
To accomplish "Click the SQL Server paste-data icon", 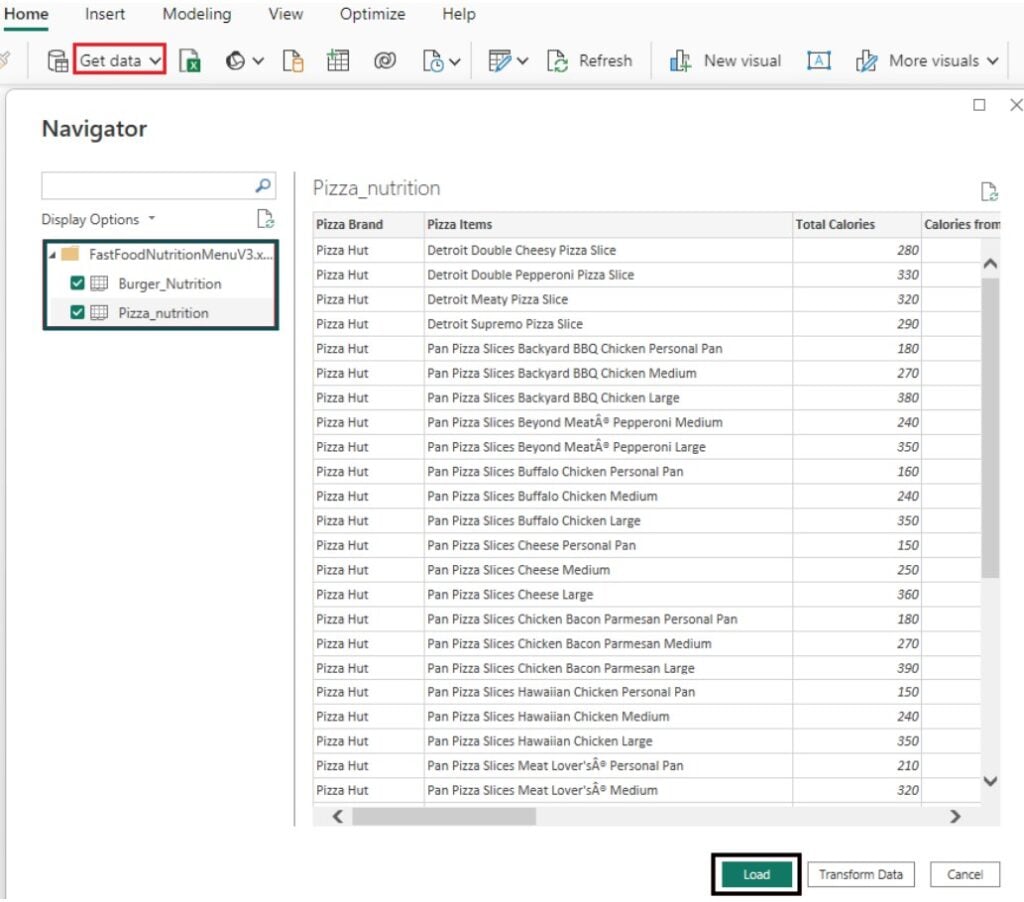I will click(x=293, y=61).
